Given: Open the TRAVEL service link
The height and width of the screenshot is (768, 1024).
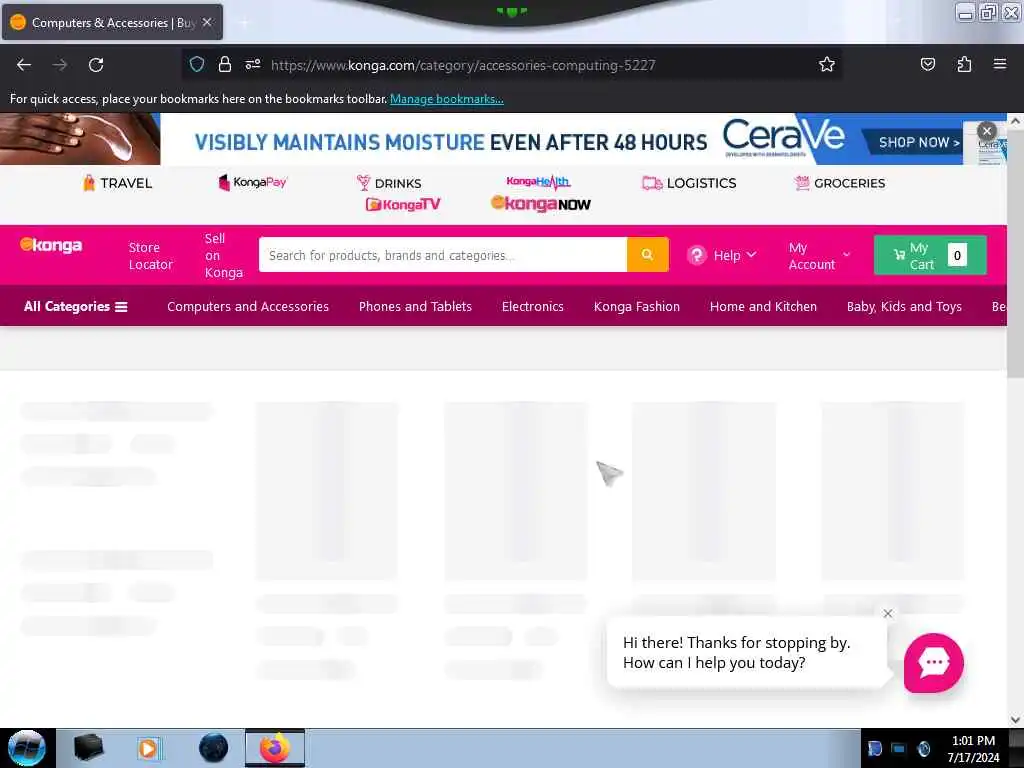Looking at the screenshot, I should [118, 183].
